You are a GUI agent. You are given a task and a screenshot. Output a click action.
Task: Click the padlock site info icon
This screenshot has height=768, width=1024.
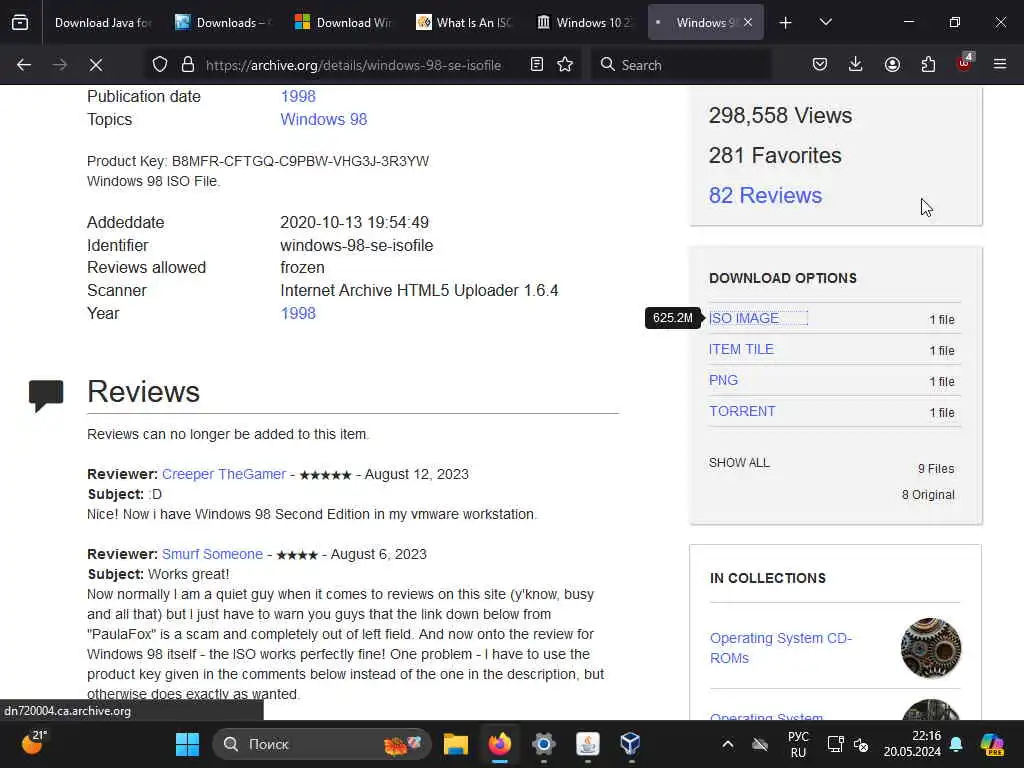[188, 65]
